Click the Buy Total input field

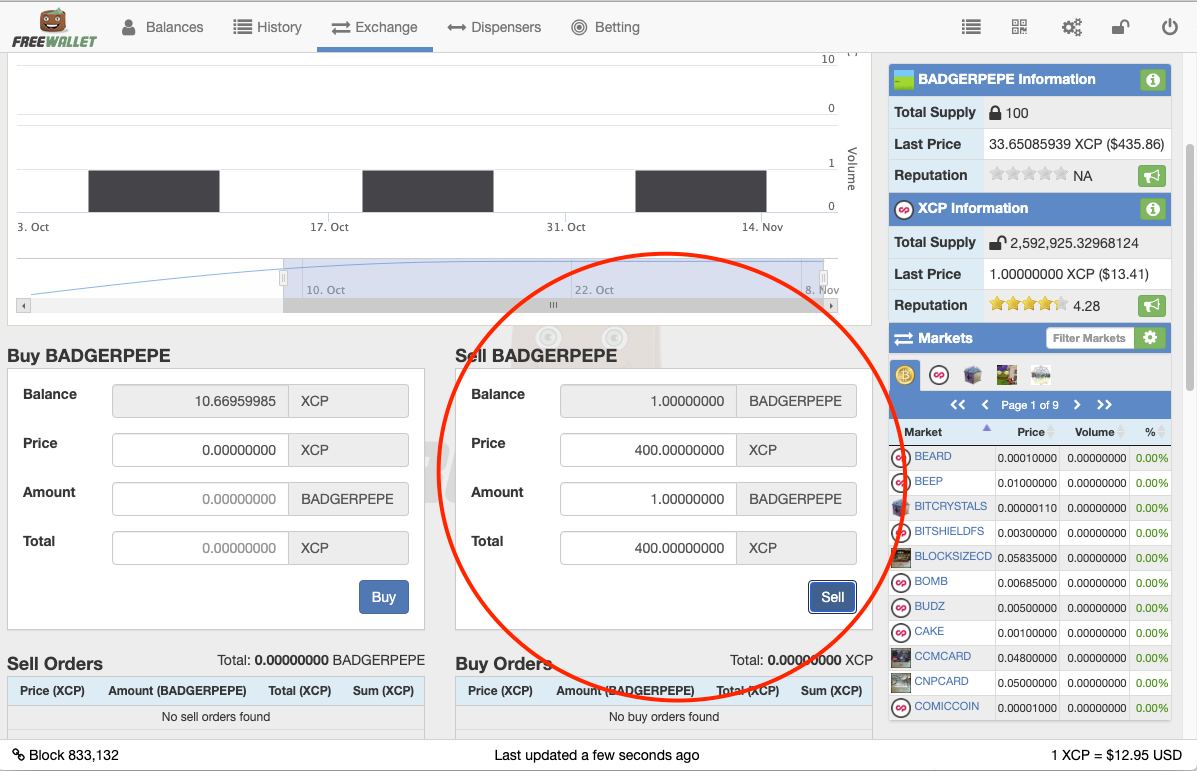200,548
